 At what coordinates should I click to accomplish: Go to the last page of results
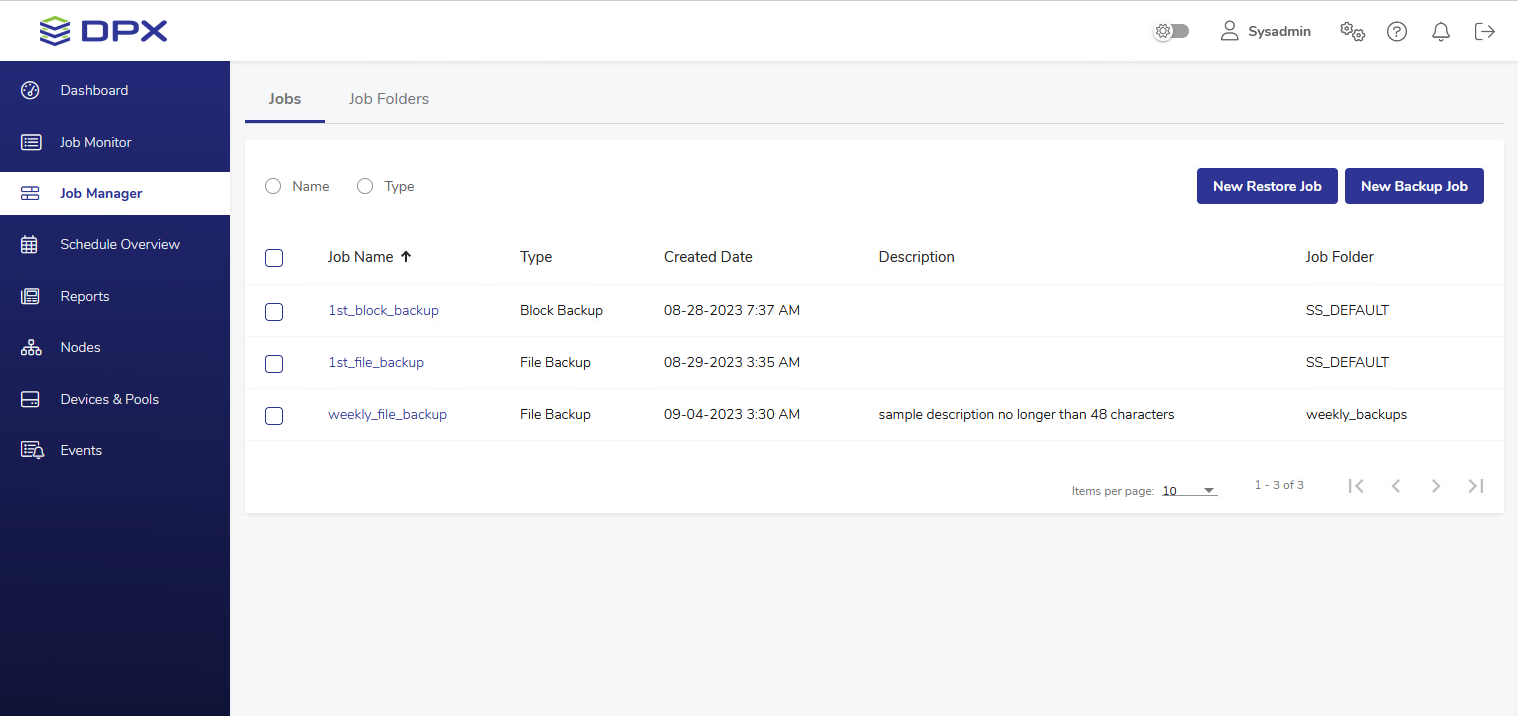(x=1475, y=486)
